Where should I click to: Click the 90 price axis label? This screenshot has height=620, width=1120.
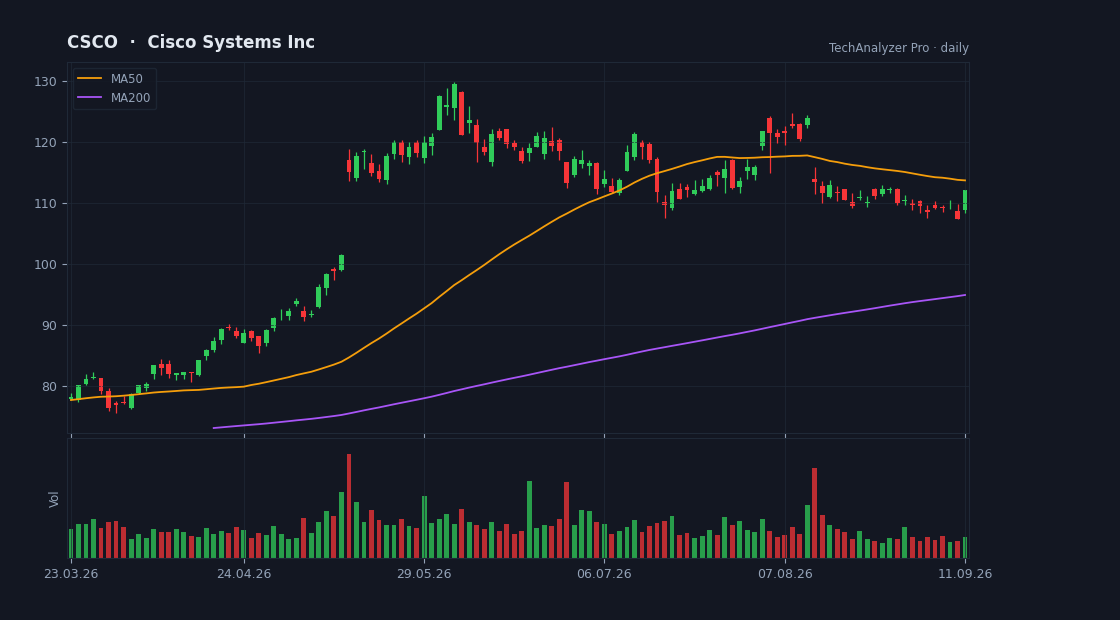tap(49, 326)
